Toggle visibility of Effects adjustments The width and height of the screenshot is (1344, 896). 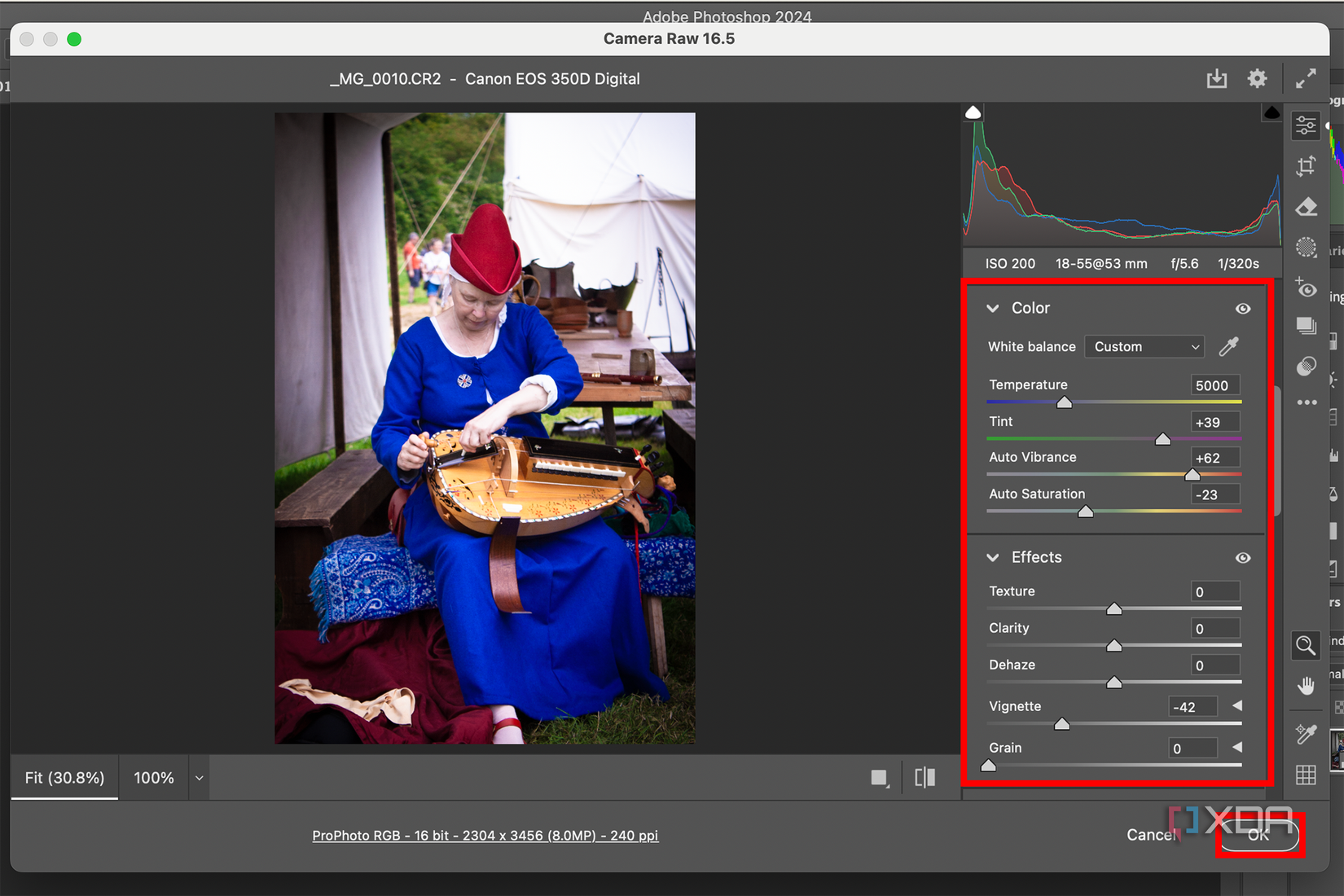(1242, 557)
